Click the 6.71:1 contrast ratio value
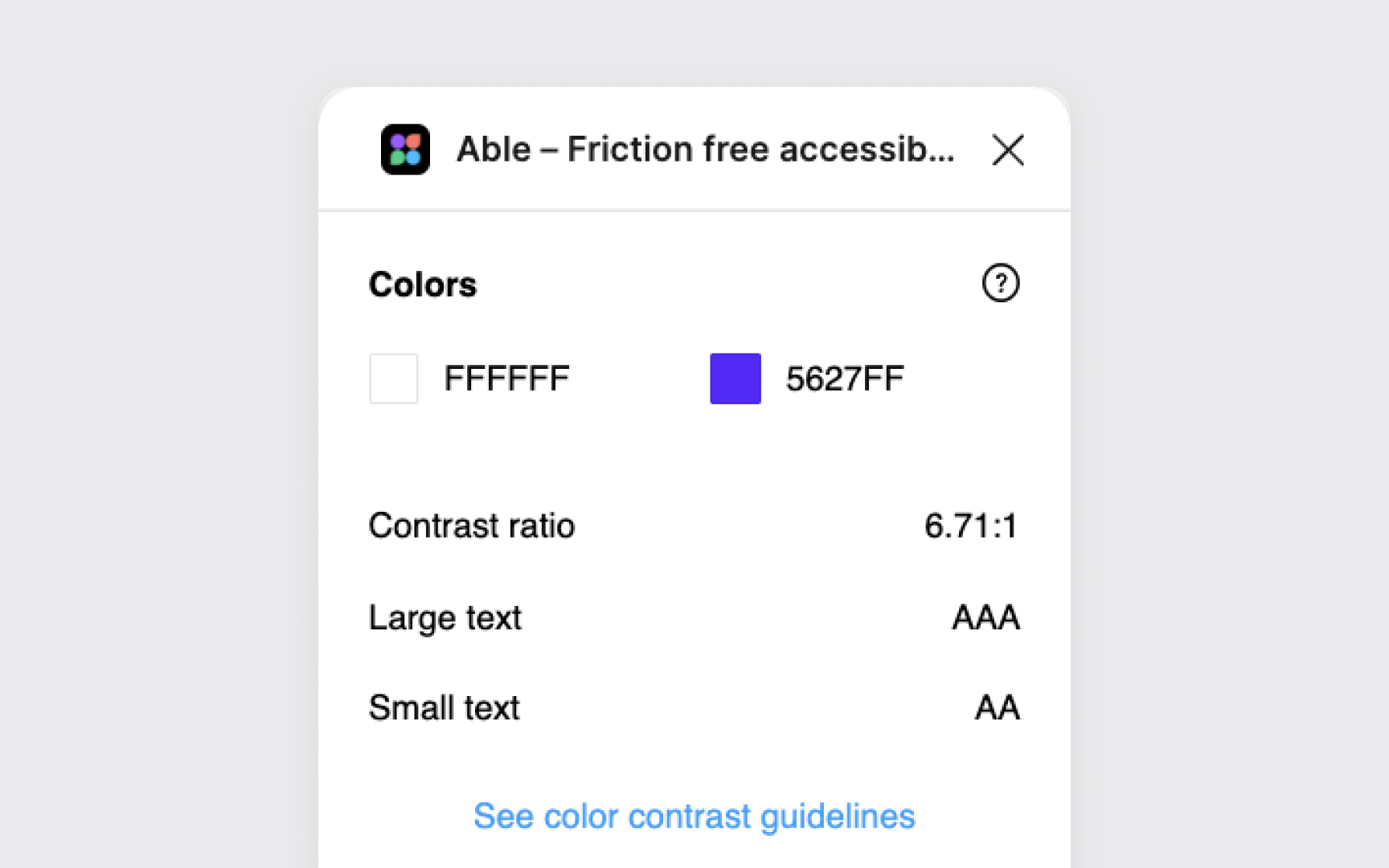 coord(970,526)
